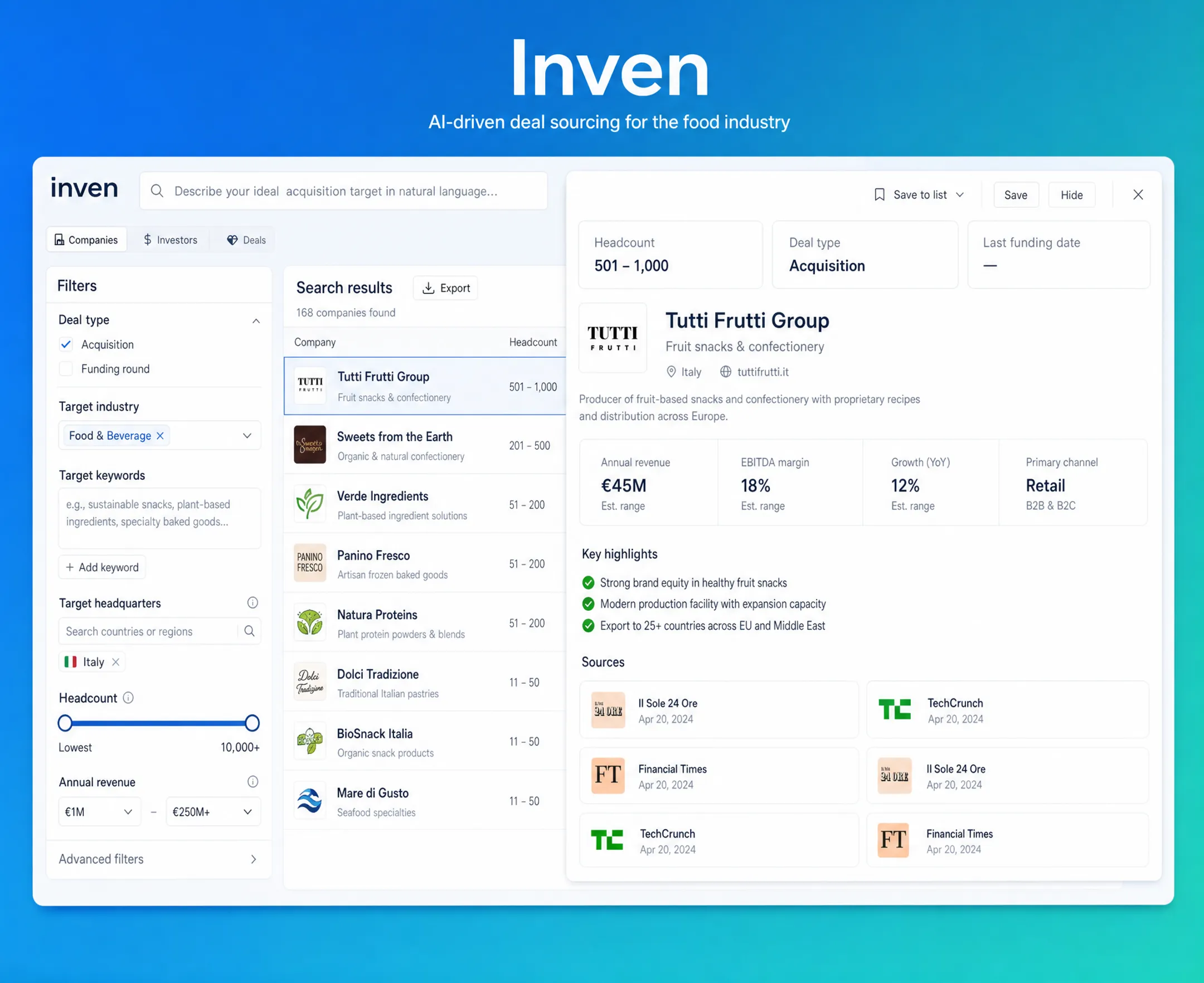Click the plus icon in Add keyword
This screenshot has height=983, width=1204.
pos(70,567)
